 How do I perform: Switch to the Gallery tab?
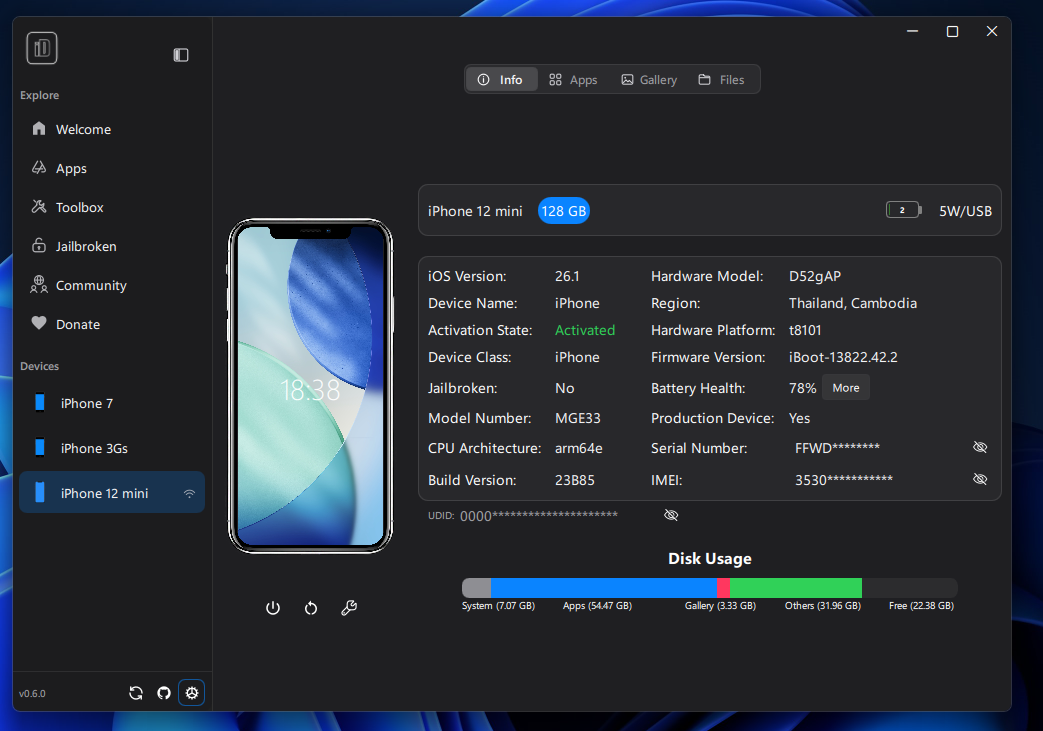[x=649, y=80]
